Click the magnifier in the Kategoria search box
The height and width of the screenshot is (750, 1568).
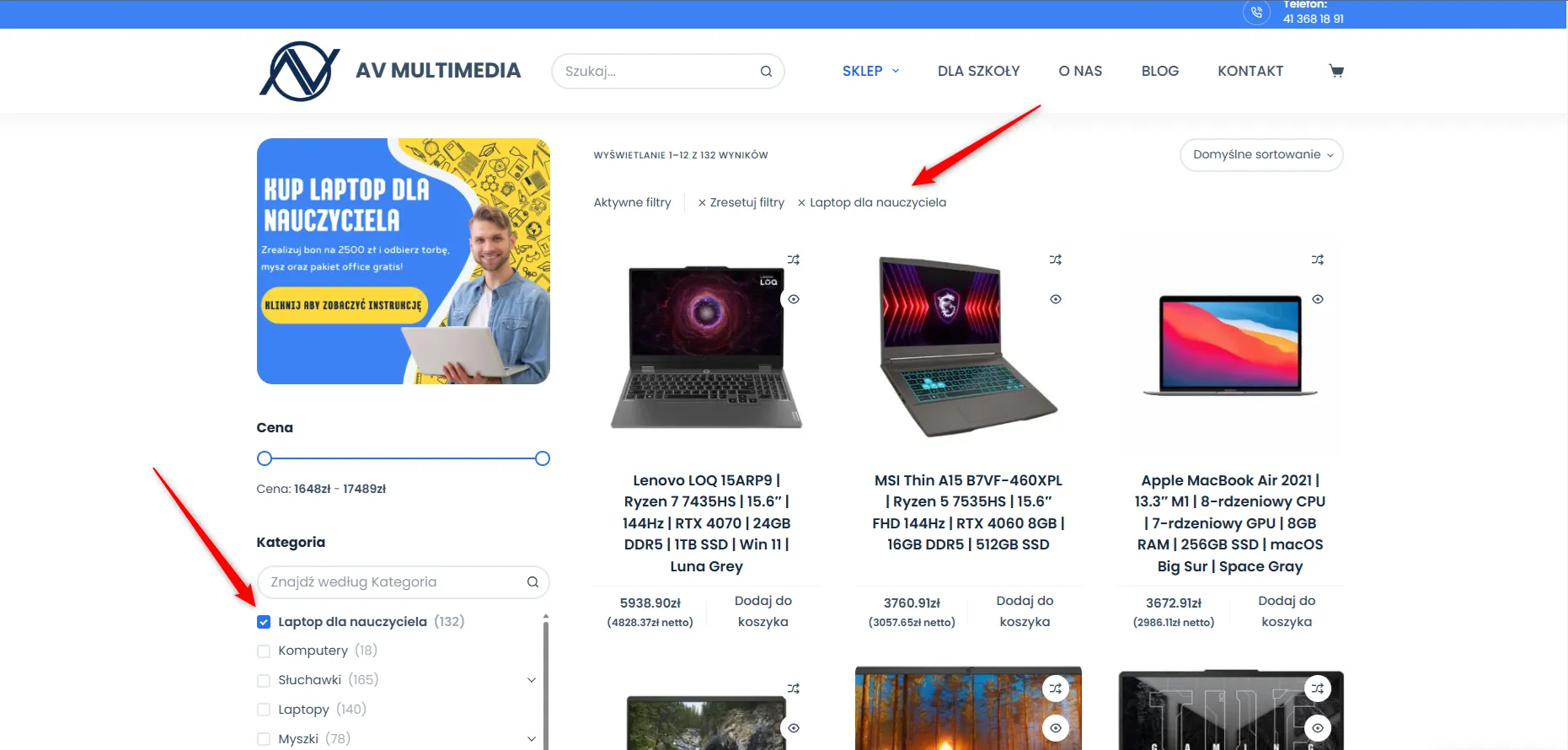(532, 582)
